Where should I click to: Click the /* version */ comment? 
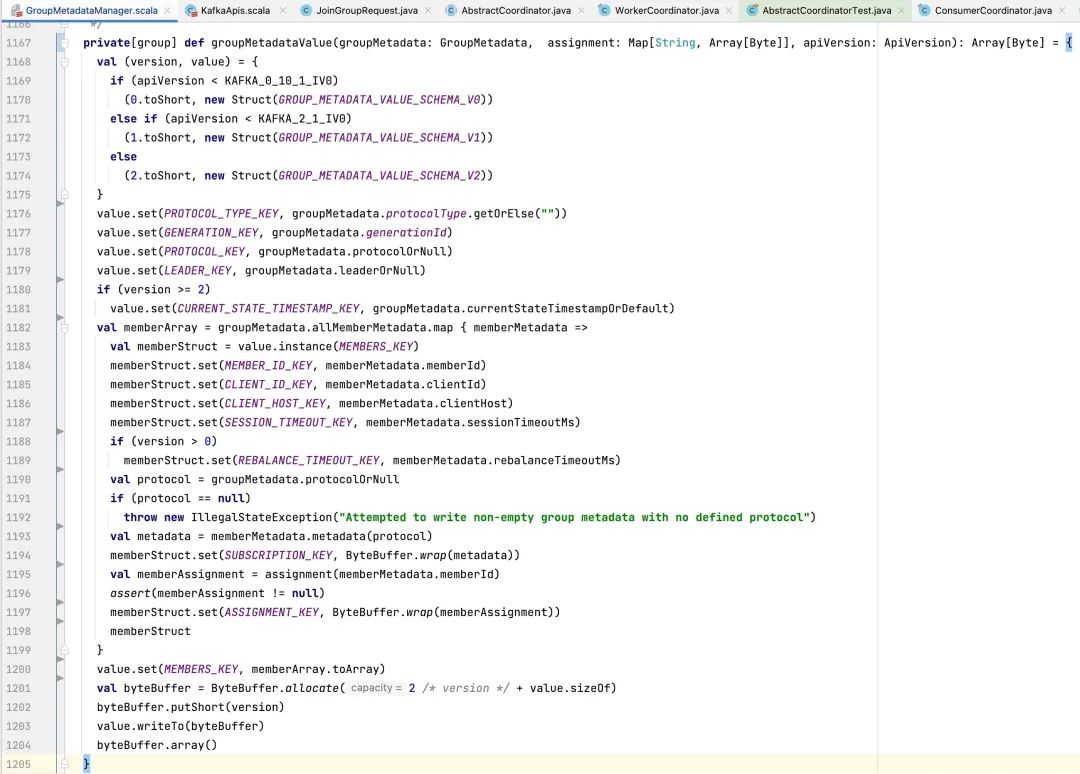[466, 688]
